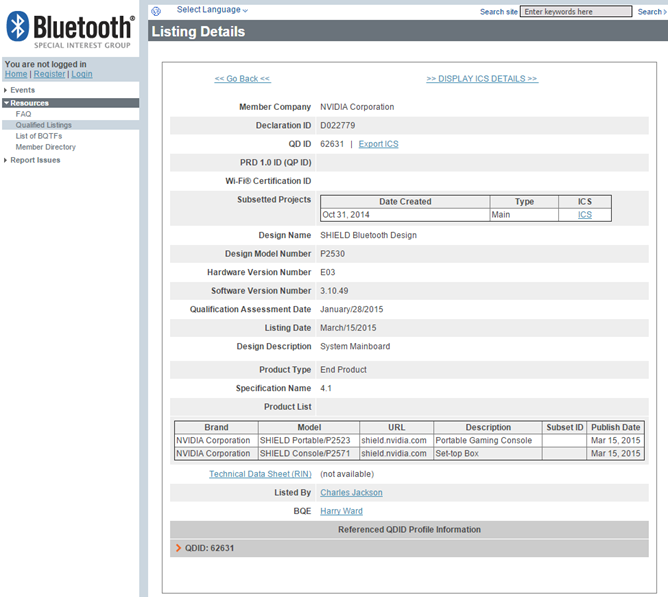Click the Go Back link
The image size is (668, 597).
tap(242, 79)
